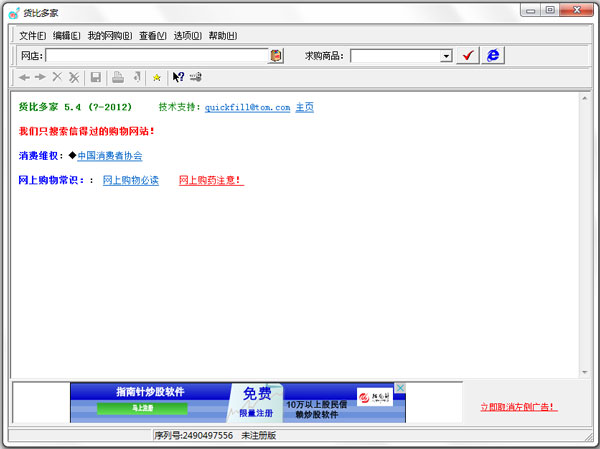
Task: Open the 中国消费者协会 link
Action: [110, 156]
